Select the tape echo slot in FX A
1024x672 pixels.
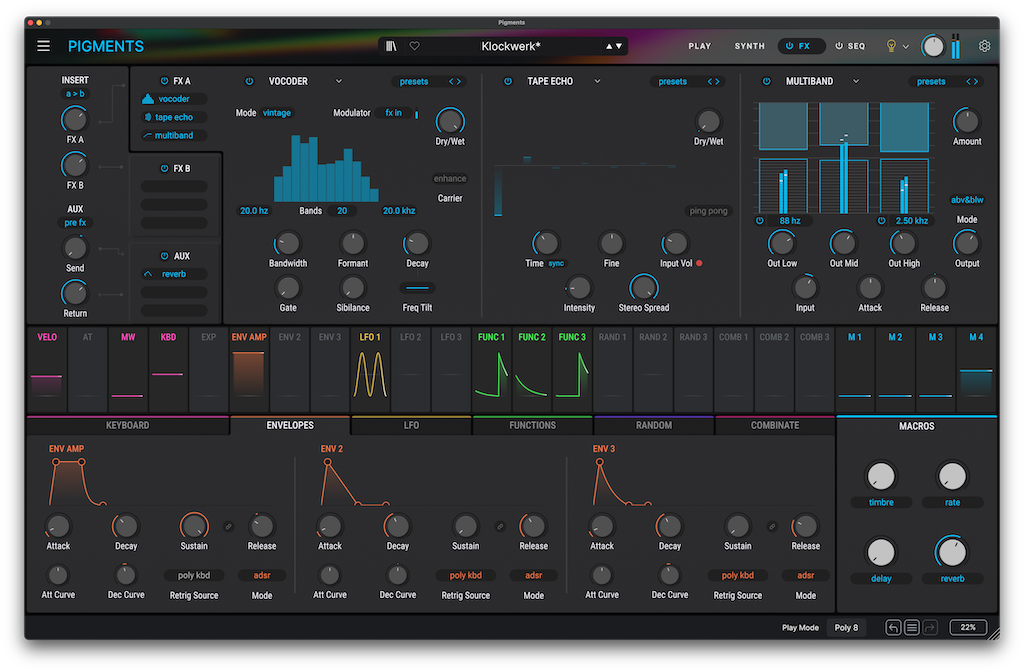pos(174,117)
